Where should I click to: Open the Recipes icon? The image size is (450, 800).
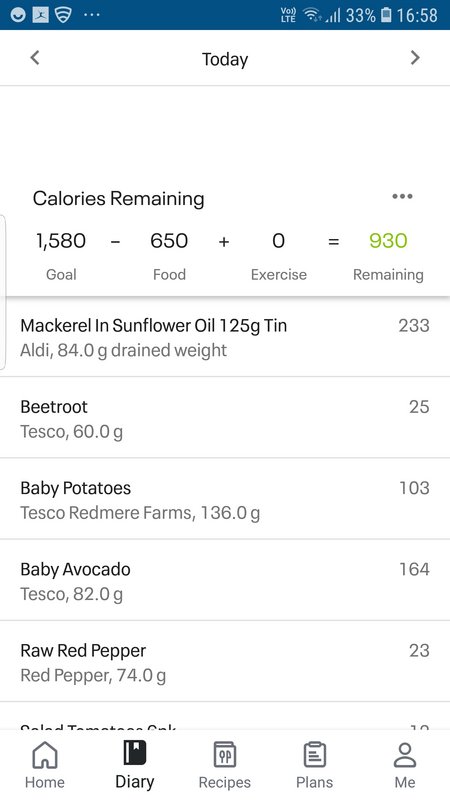224,755
